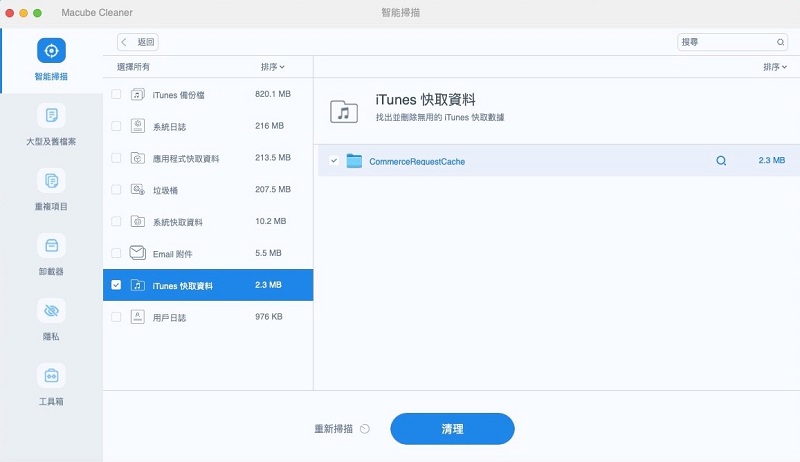Open the right panel 排序 dropdown

point(775,67)
